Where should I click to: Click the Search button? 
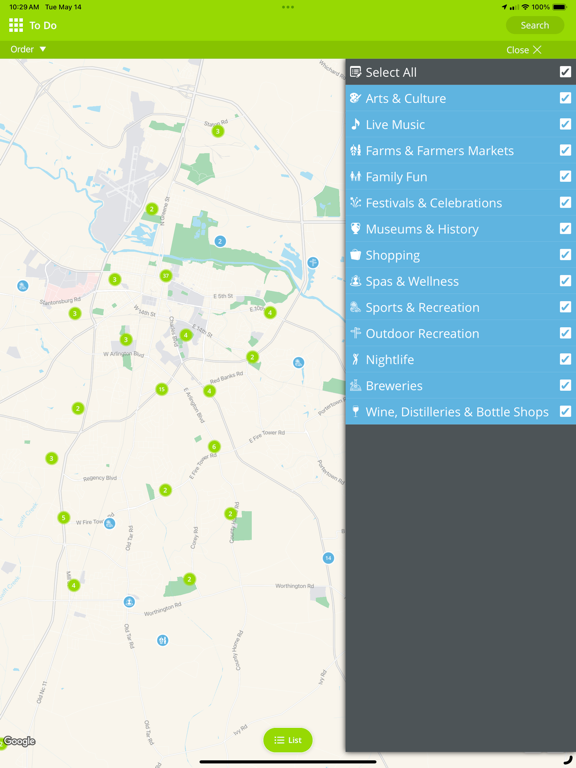(535, 25)
